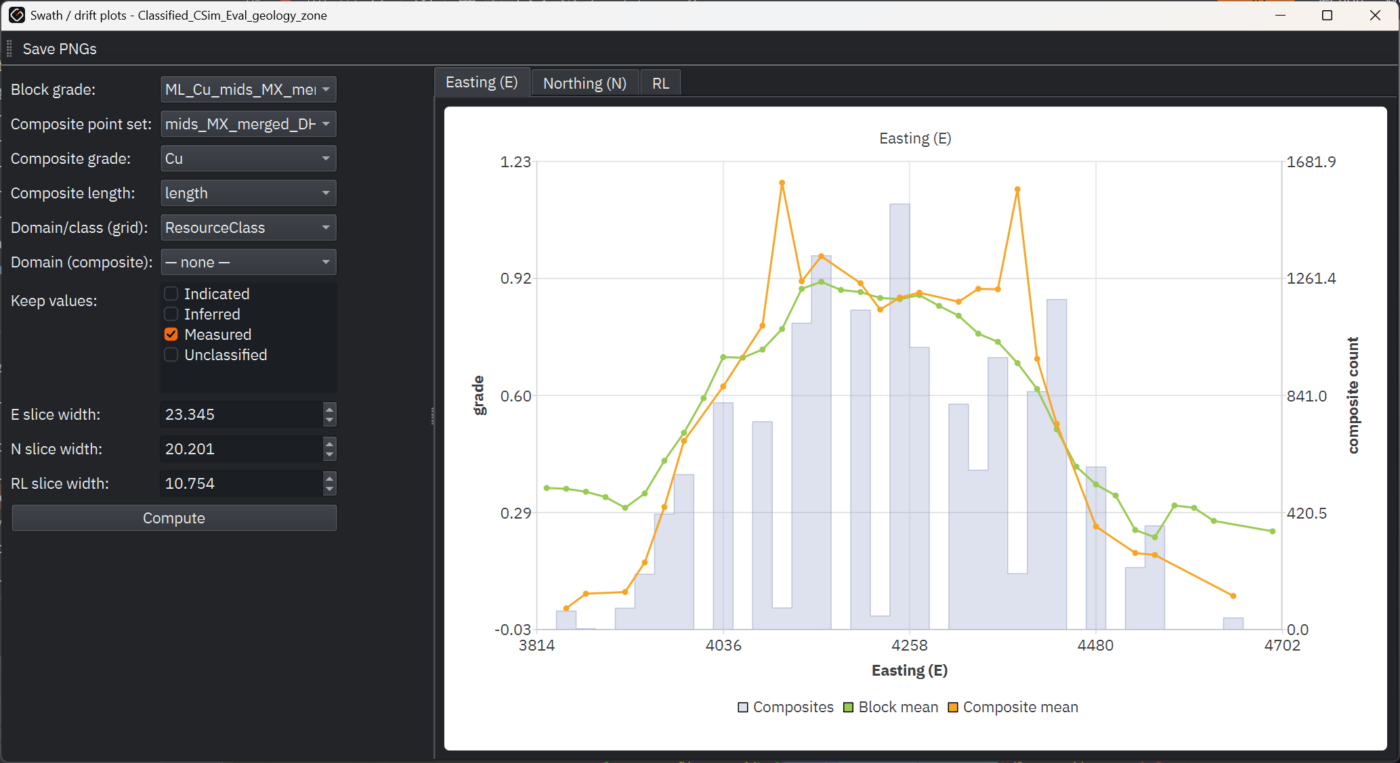Viewport: 1400px width, 763px height.
Task: Click the 0.92 grade axis value
Action: (x=516, y=279)
